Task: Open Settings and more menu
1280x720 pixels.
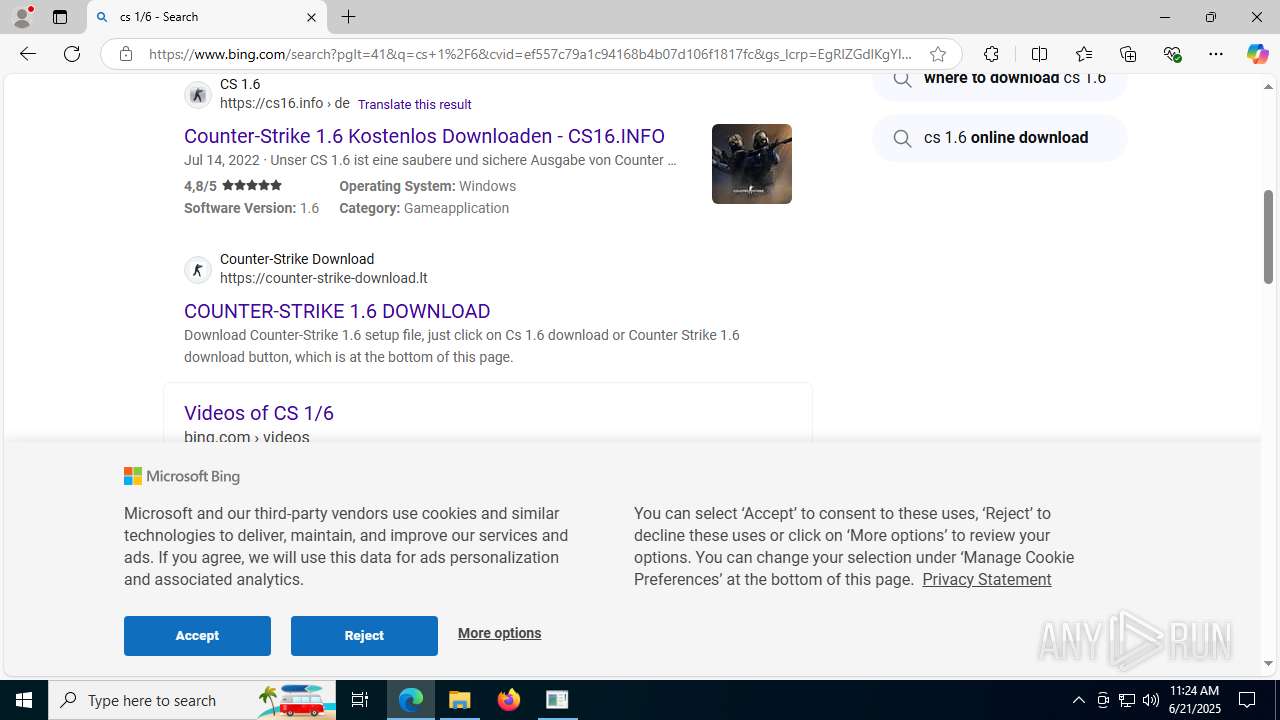Action: click(x=1215, y=54)
